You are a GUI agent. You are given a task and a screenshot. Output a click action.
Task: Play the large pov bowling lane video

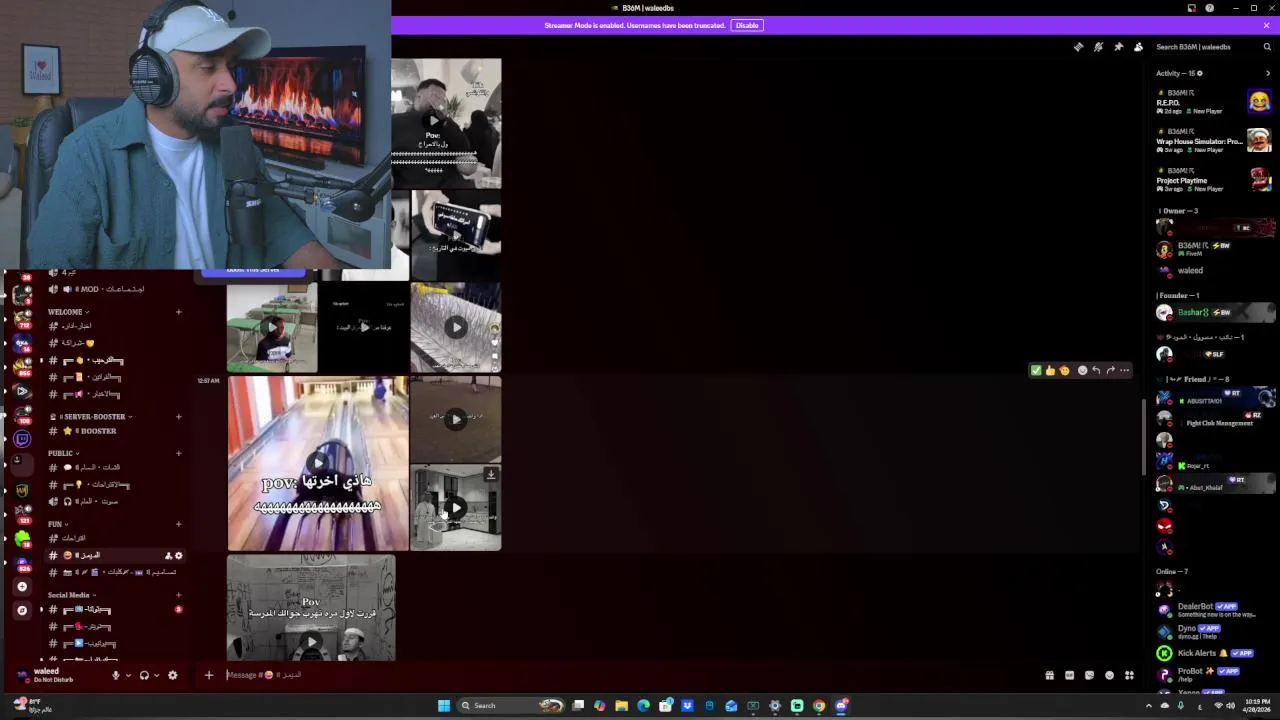coord(318,463)
